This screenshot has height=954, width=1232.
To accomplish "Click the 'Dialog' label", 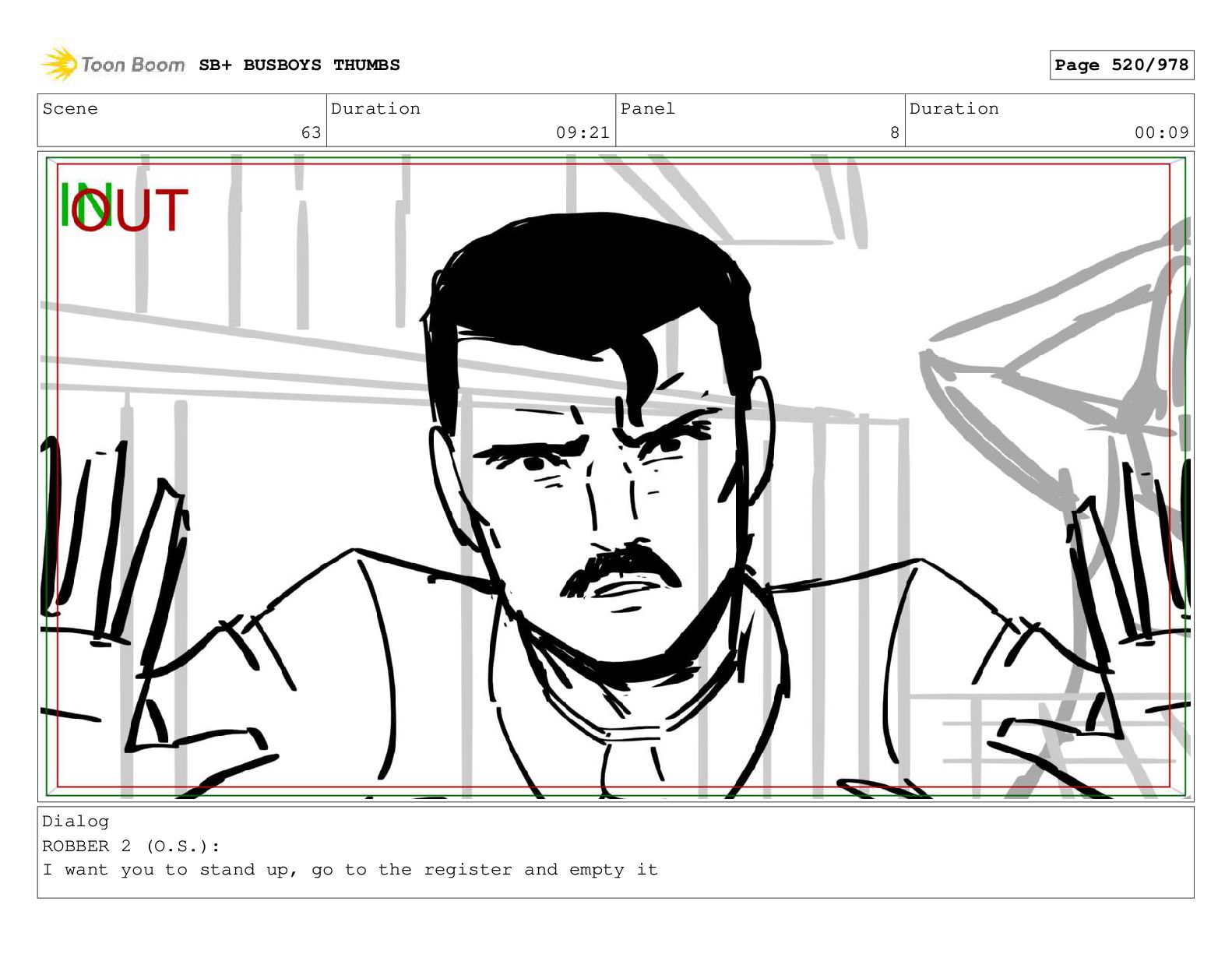I will click(x=76, y=822).
